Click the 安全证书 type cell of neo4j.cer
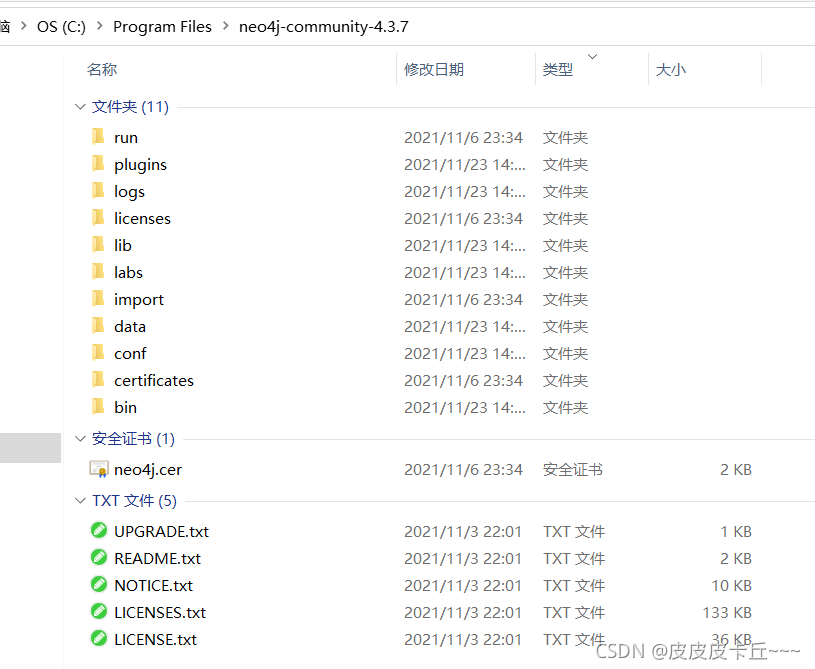The width and height of the screenshot is (815, 669). (573, 469)
